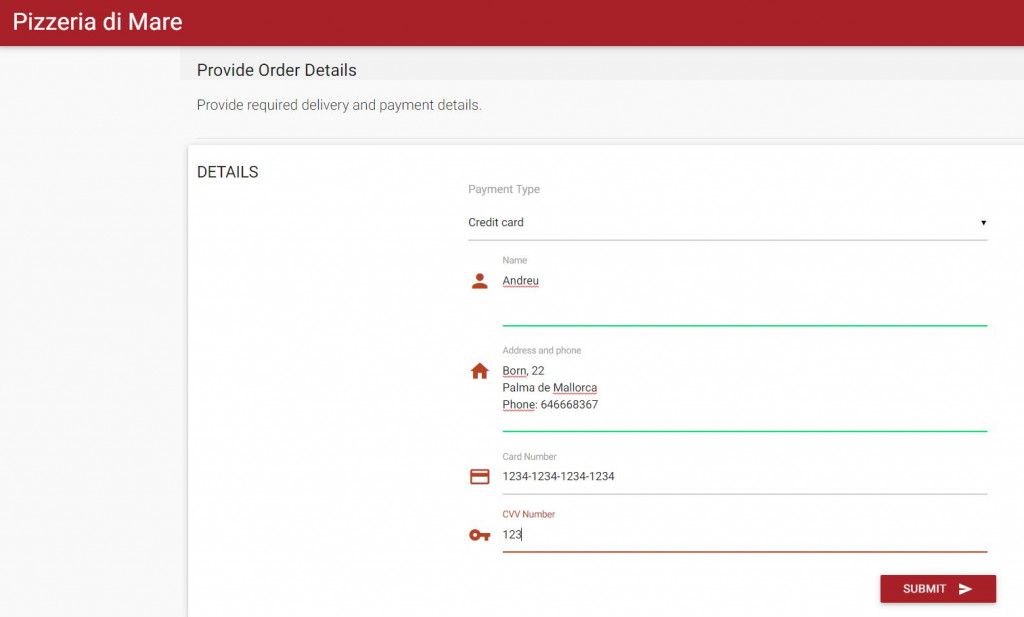
Task: Click the Provide Order Details heading
Action: click(x=277, y=70)
